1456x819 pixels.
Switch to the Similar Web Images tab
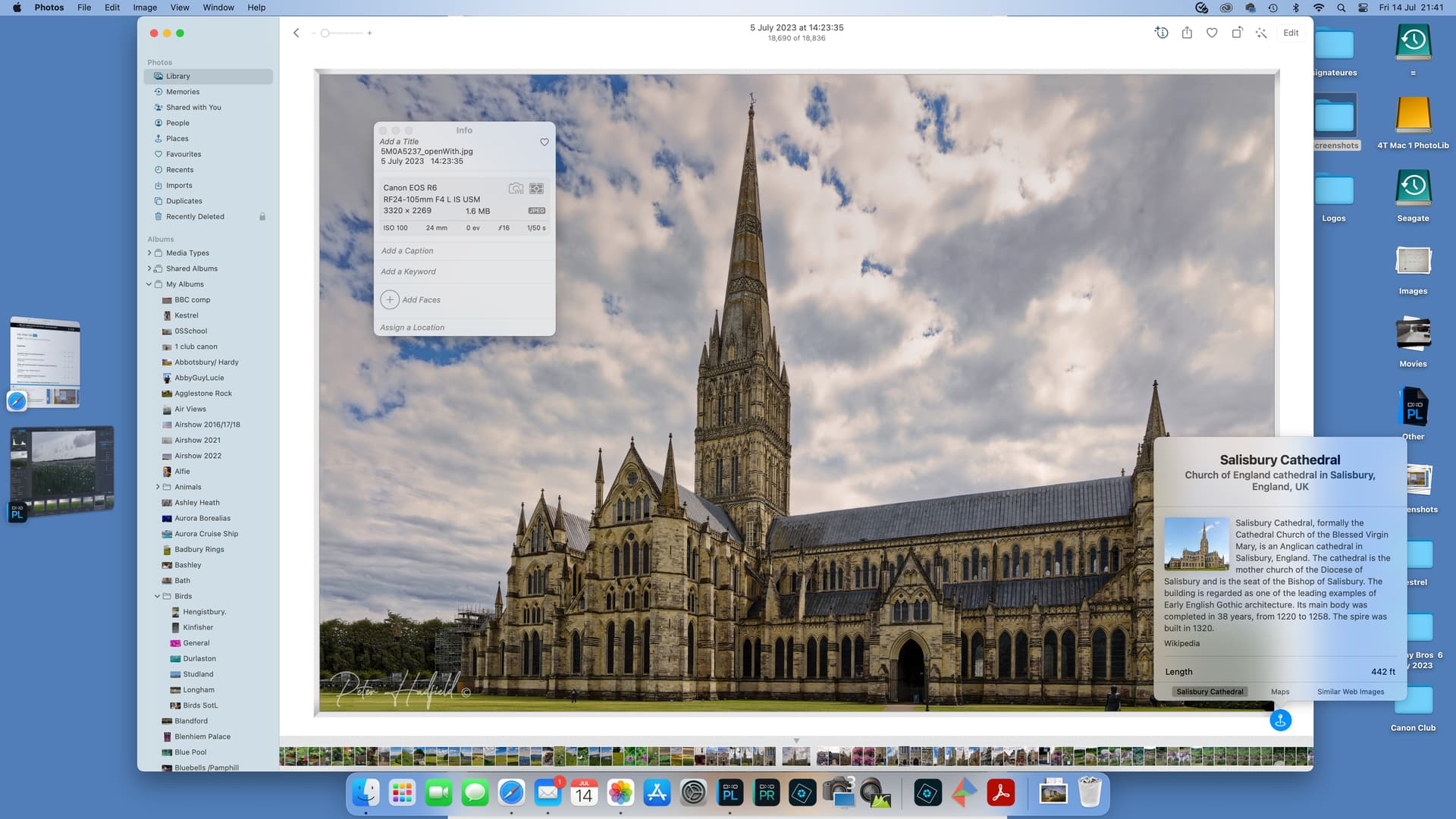(x=1350, y=692)
